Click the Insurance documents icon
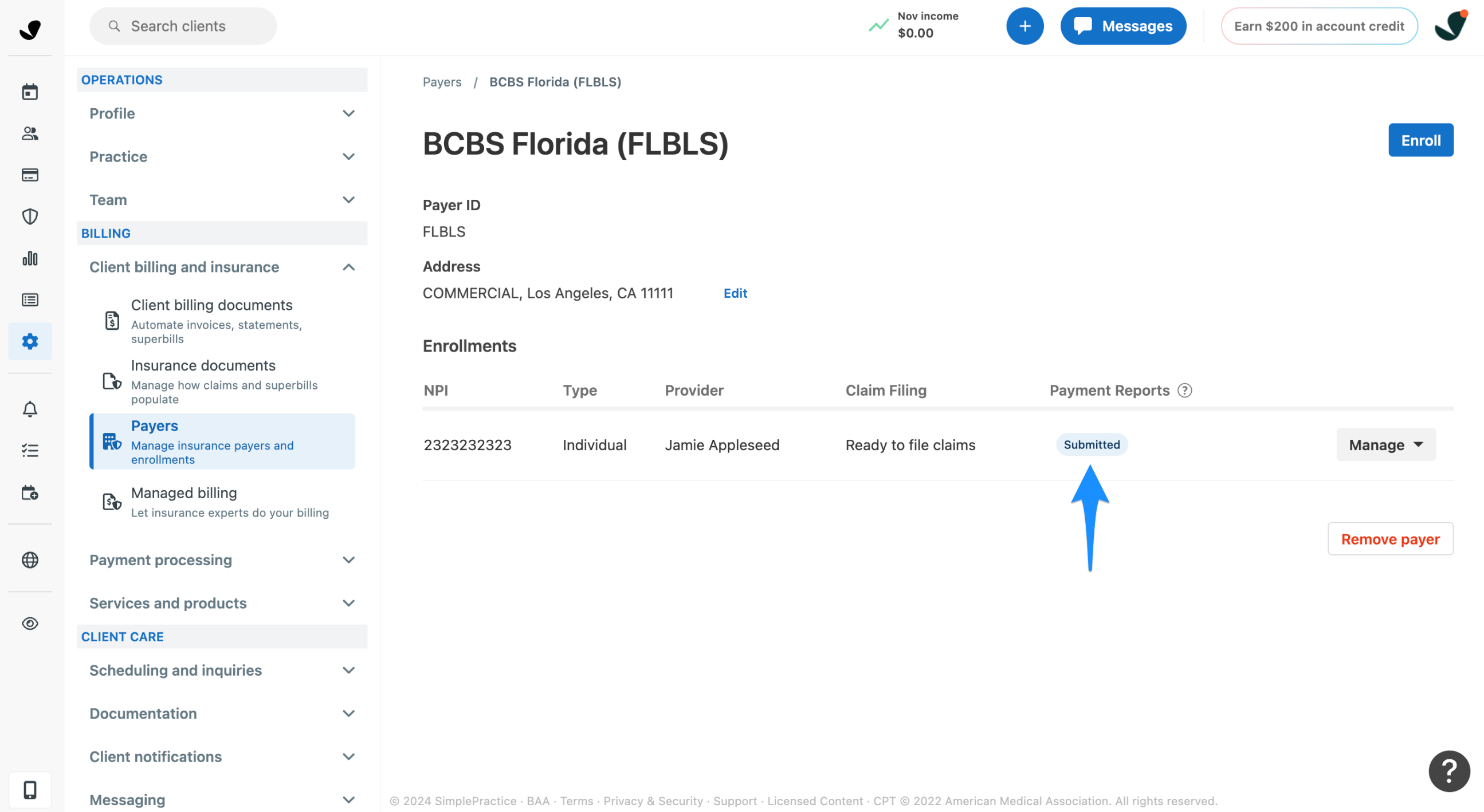Image resolution: width=1484 pixels, height=812 pixels. coord(112,381)
